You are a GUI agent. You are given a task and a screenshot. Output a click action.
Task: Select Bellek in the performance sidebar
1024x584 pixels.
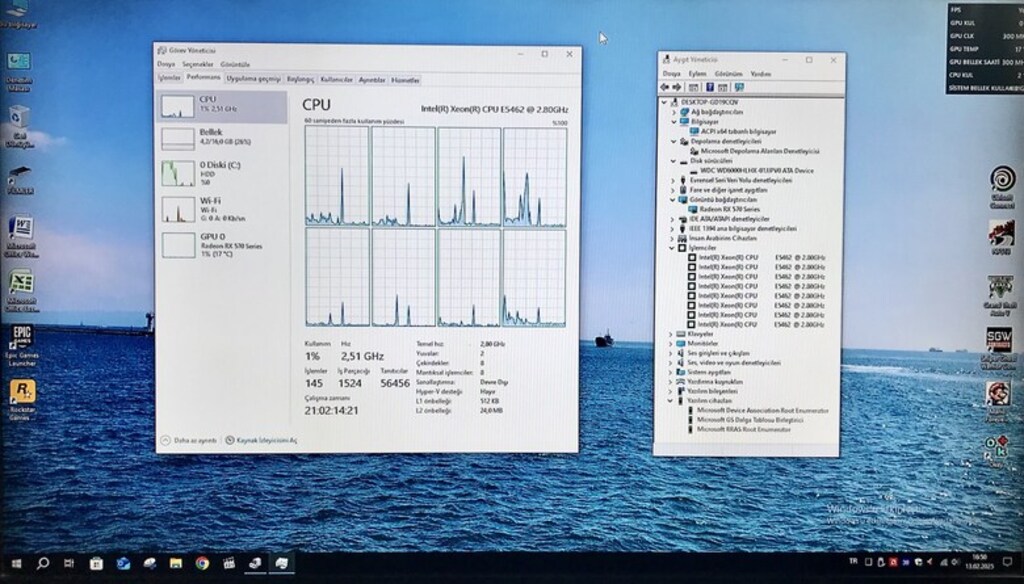click(222, 138)
